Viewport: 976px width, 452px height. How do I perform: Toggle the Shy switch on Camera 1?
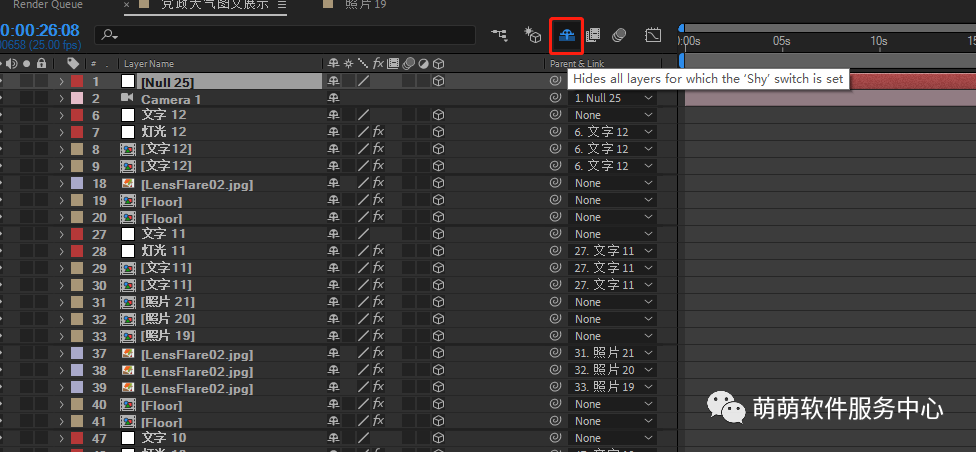334,98
